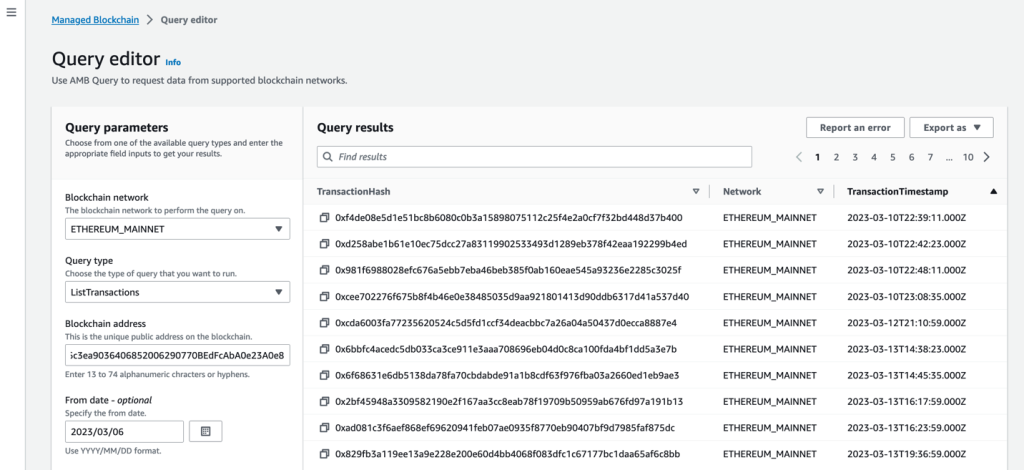Open the Blockchain network dropdown
This screenshot has height=470, width=1024.
pos(178,229)
